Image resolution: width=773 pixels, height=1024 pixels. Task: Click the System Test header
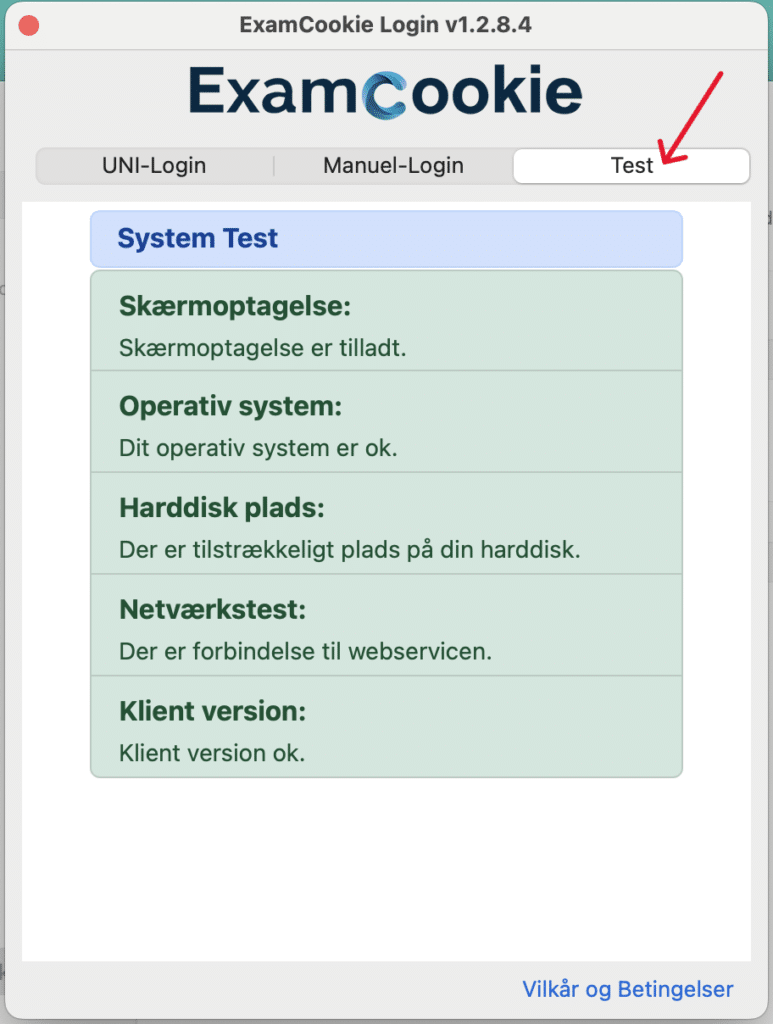[x=386, y=239]
